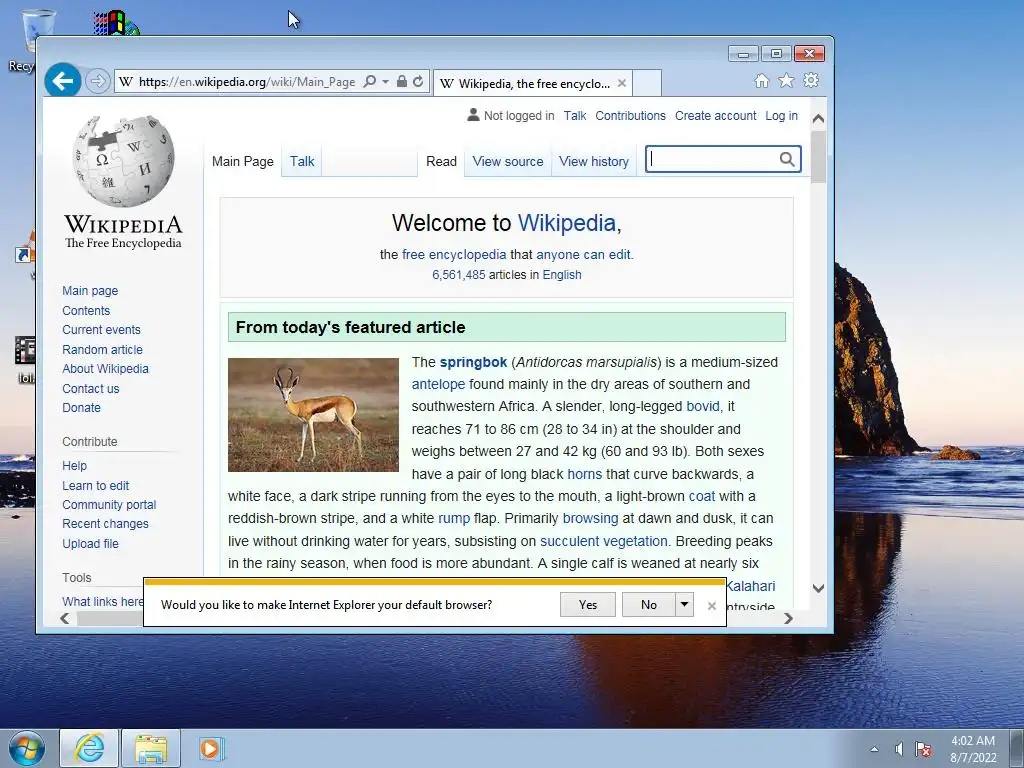The height and width of the screenshot is (768, 1024).
Task: Click the volume speaker tray icon
Action: pos(899,749)
